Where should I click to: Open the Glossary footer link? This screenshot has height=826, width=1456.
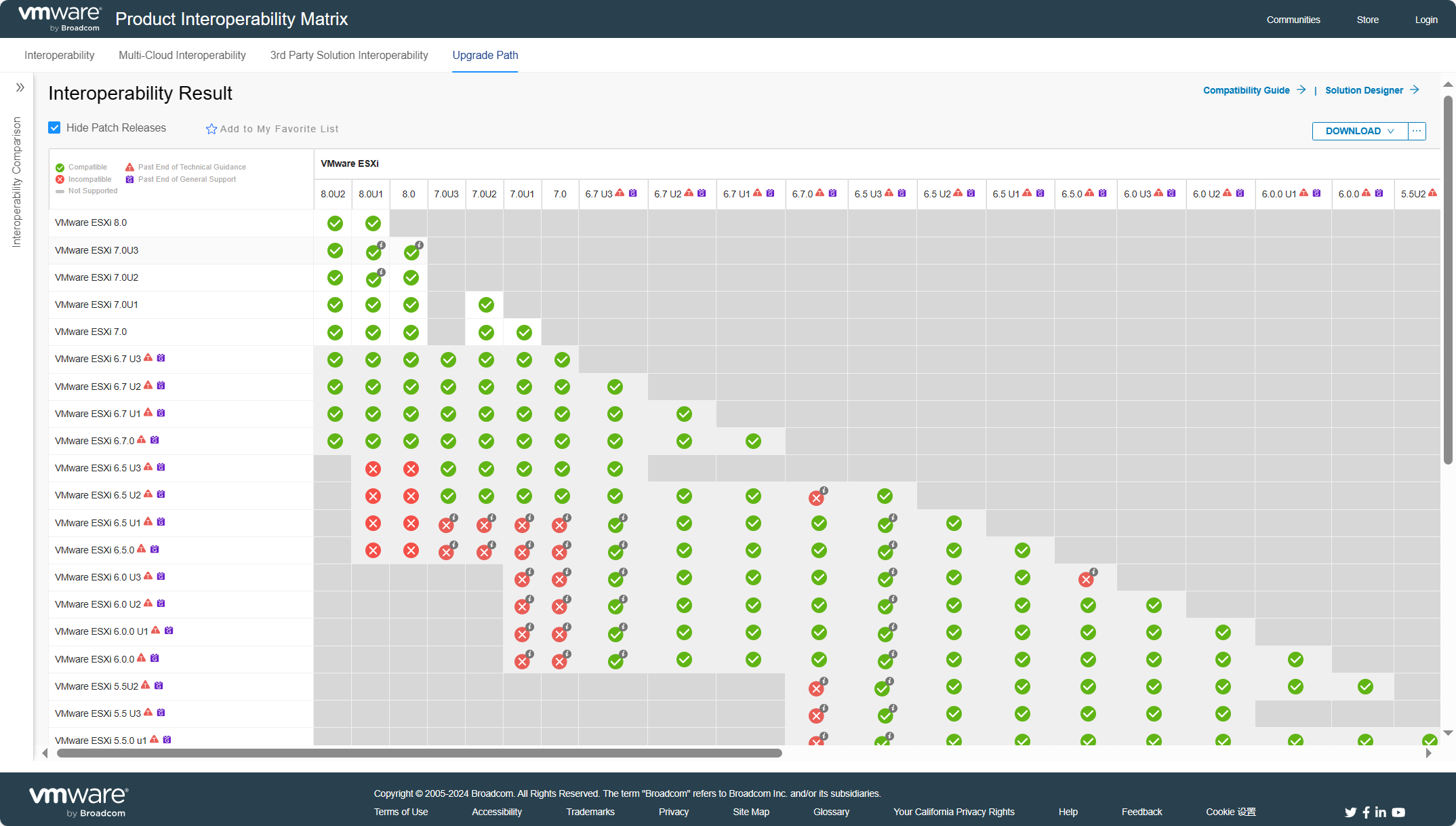pyautogui.click(x=831, y=812)
